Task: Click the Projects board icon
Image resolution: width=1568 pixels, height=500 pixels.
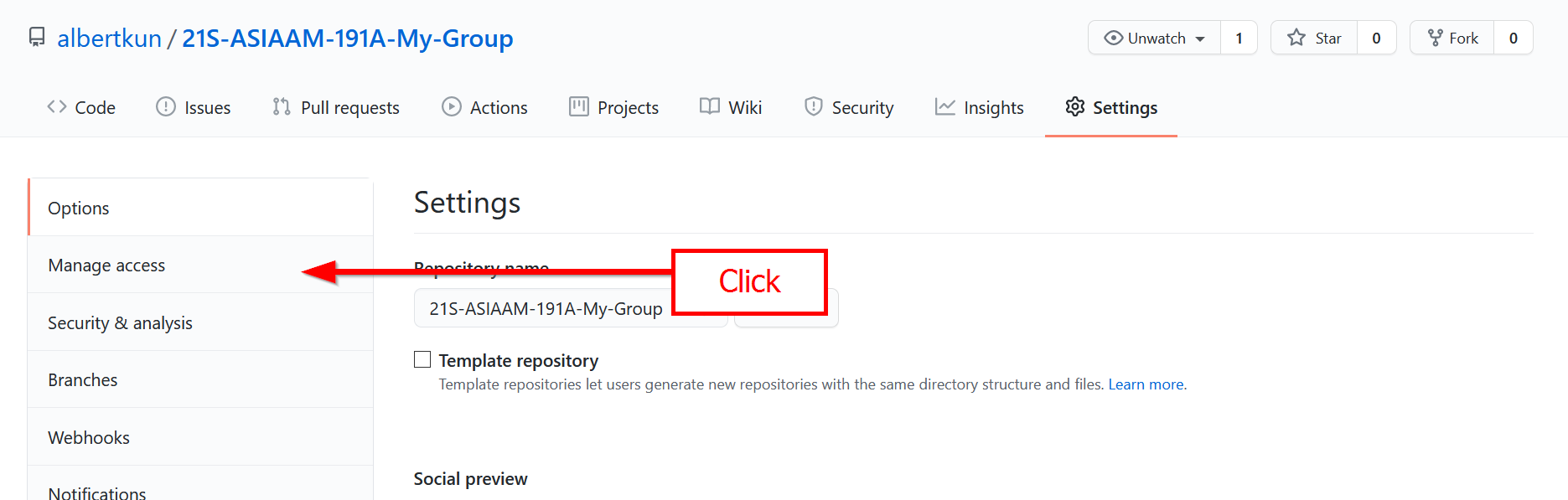Action: [579, 107]
